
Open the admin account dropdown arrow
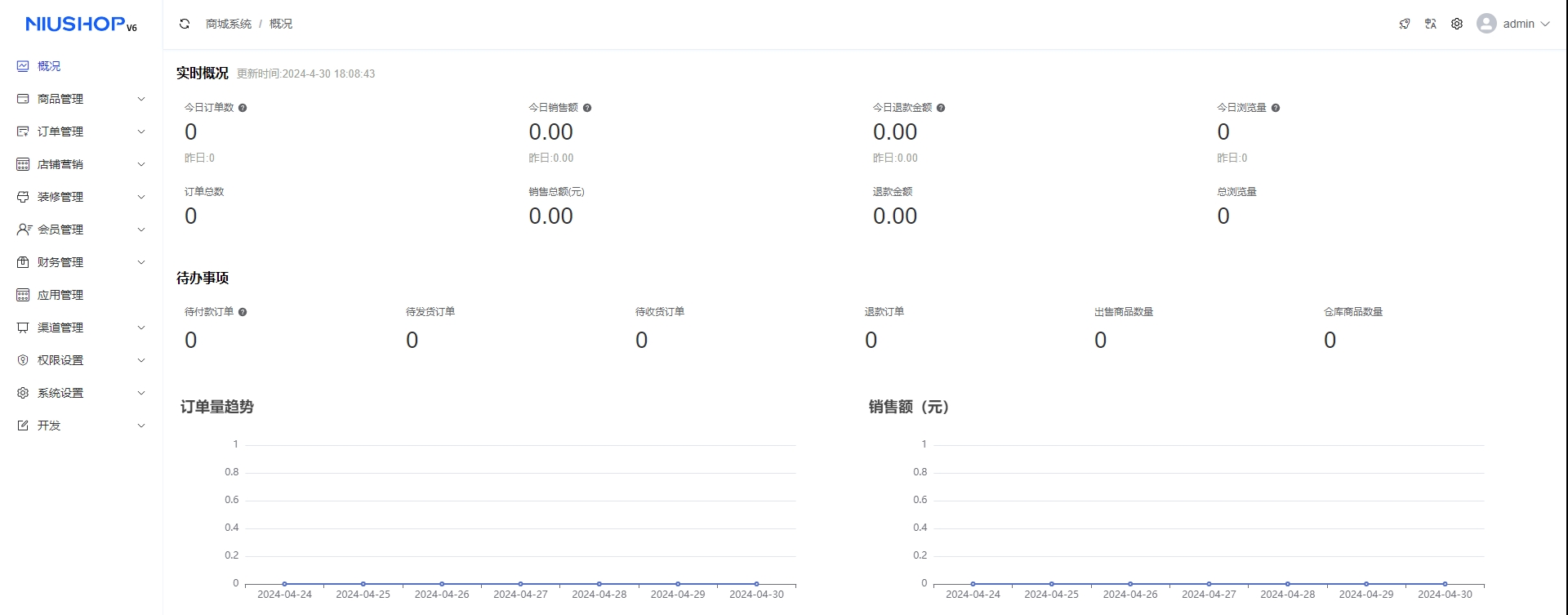[x=1545, y=24]
